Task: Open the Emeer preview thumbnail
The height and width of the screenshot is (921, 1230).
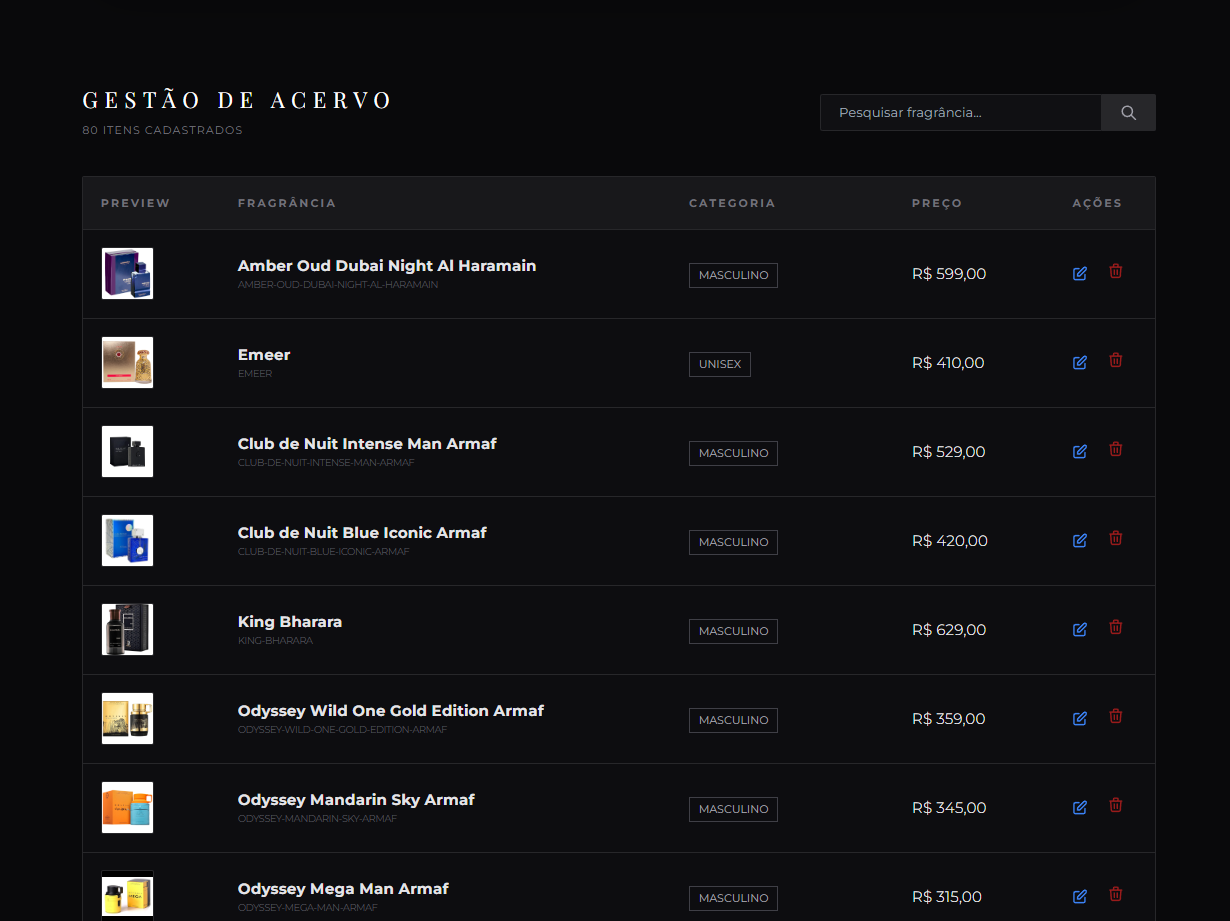Action: (x=127, y=362)
